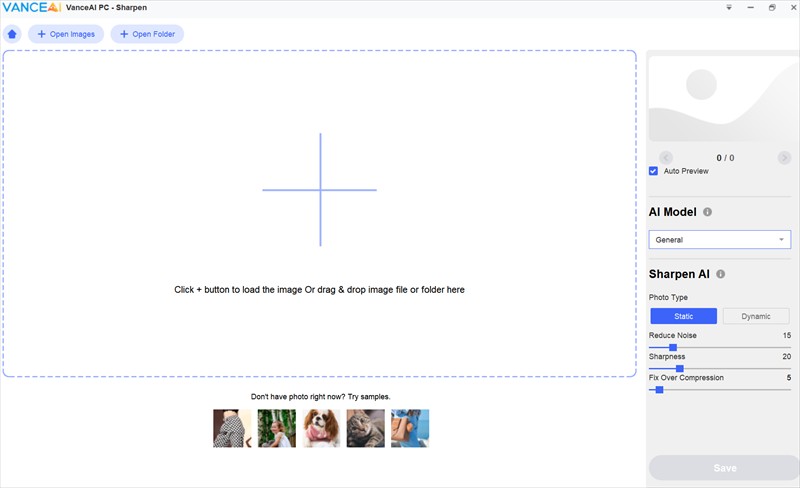Minimize the VanceAI window

751,7
